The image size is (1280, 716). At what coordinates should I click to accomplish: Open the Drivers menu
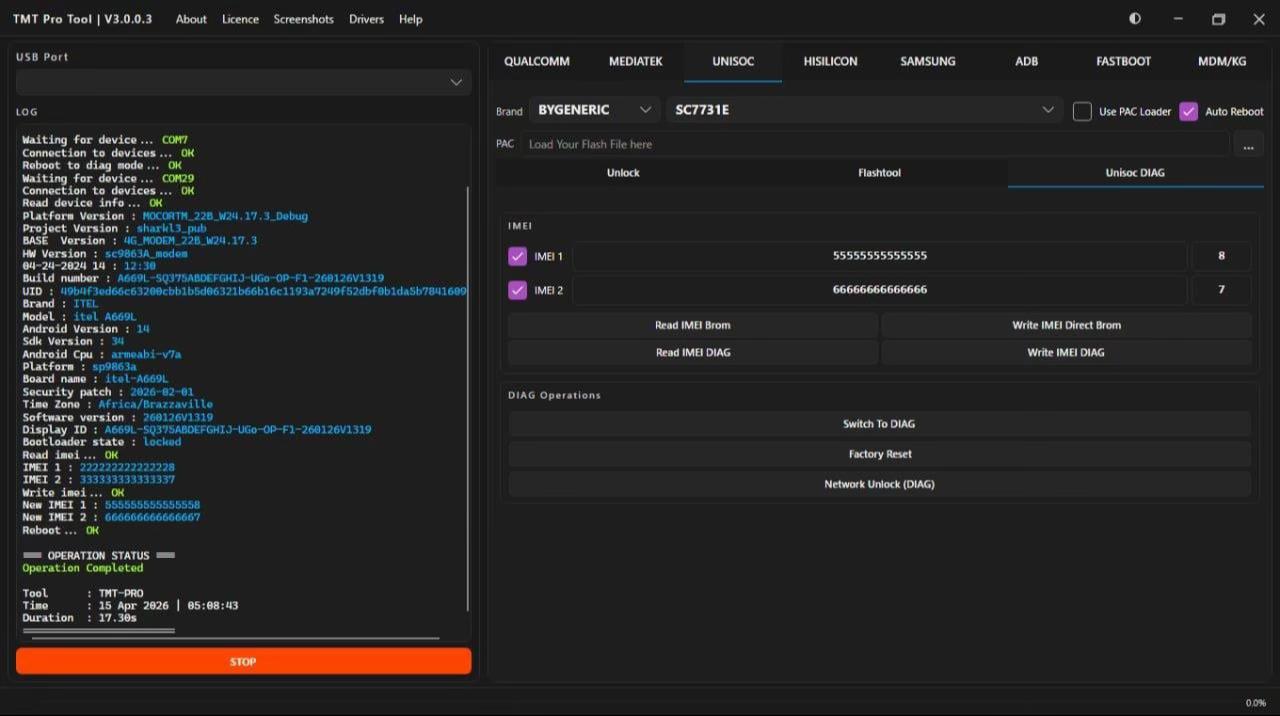pos(366,19)
